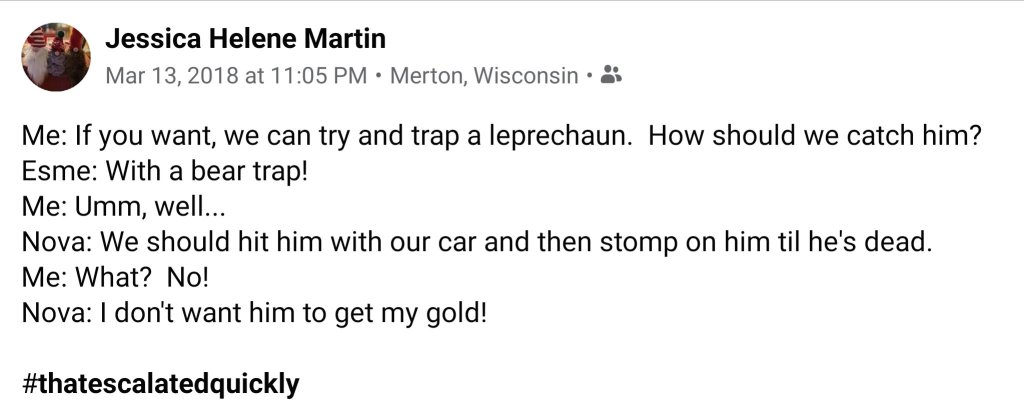The image size is (1024, 402).
Task: Open the Jessica Helene Martin name link
Action: click(245, 39)
